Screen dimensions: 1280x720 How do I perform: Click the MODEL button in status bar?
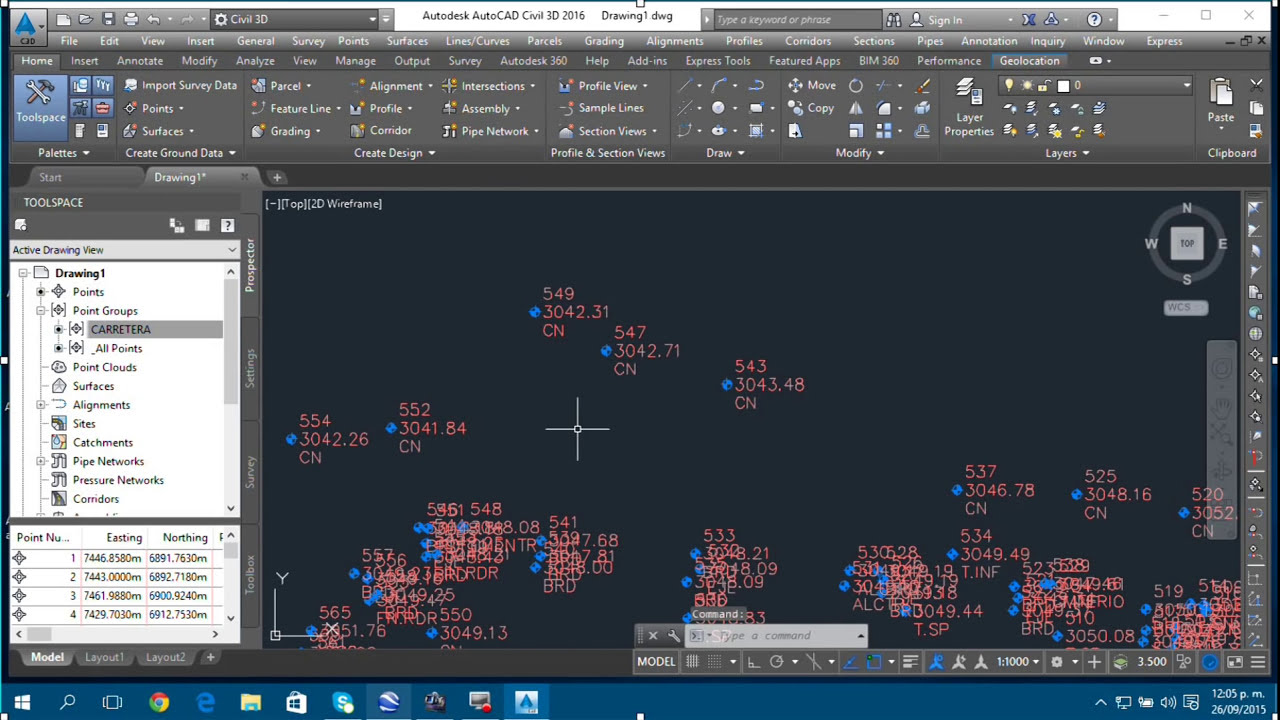click(656, 661)
